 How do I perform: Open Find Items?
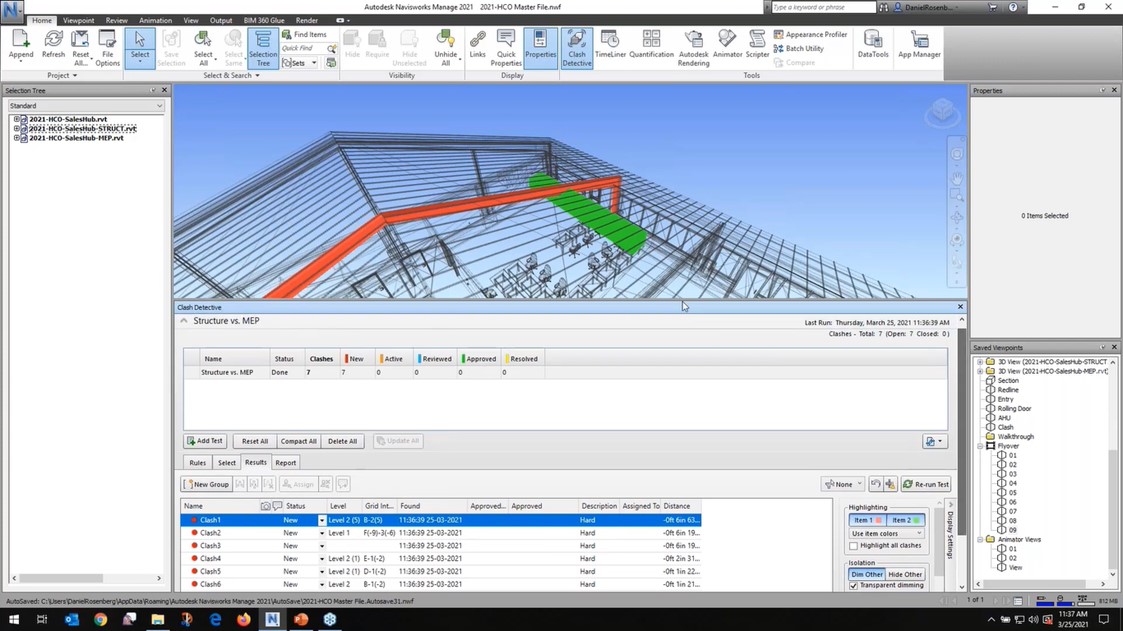point(304,34)
